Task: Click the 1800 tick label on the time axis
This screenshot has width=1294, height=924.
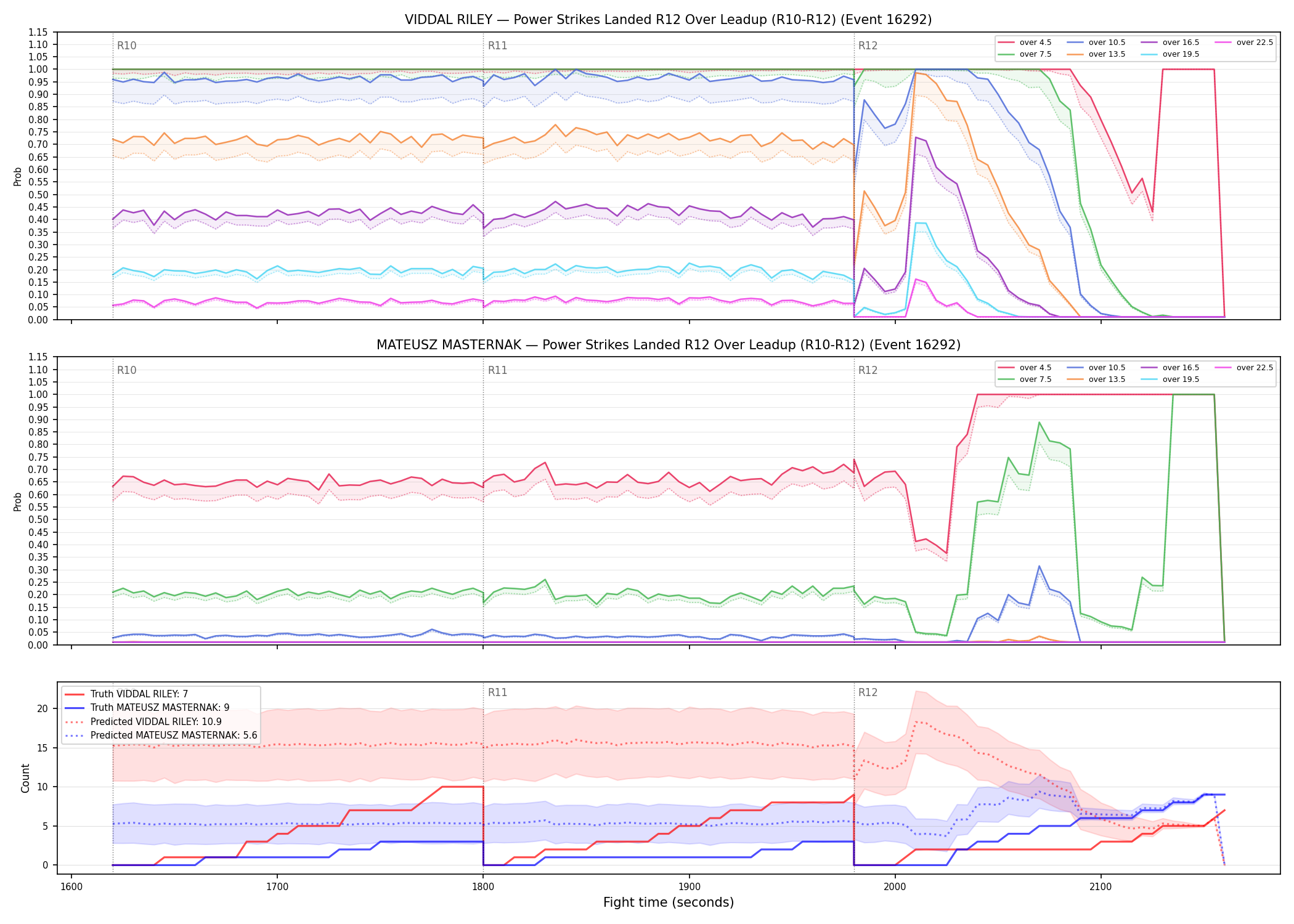Action: tap(483, 886)
